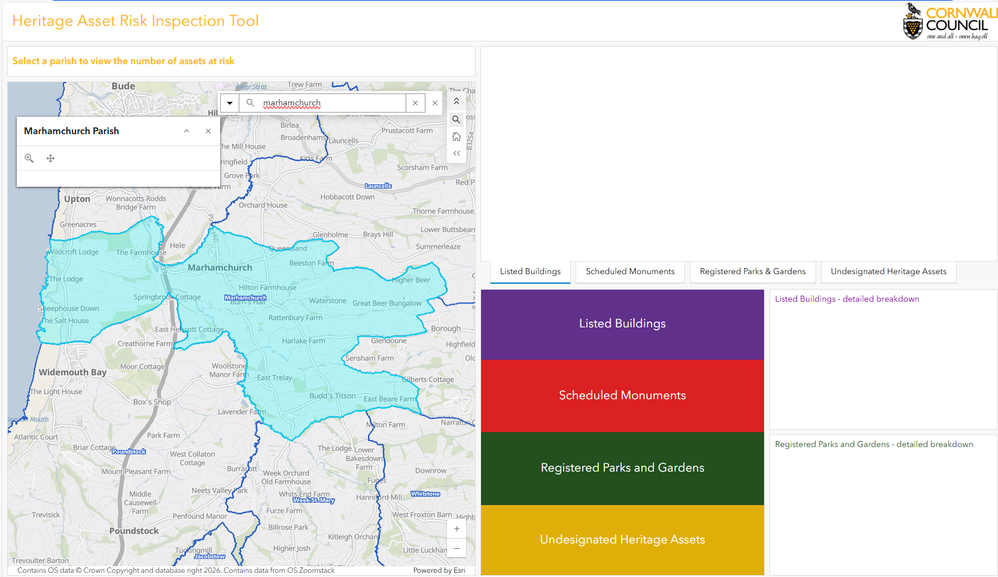Screen dimensions: 998x577
Task: Click the yellow Undesignated Heritage Assets tile
Action: click(622, 540)
